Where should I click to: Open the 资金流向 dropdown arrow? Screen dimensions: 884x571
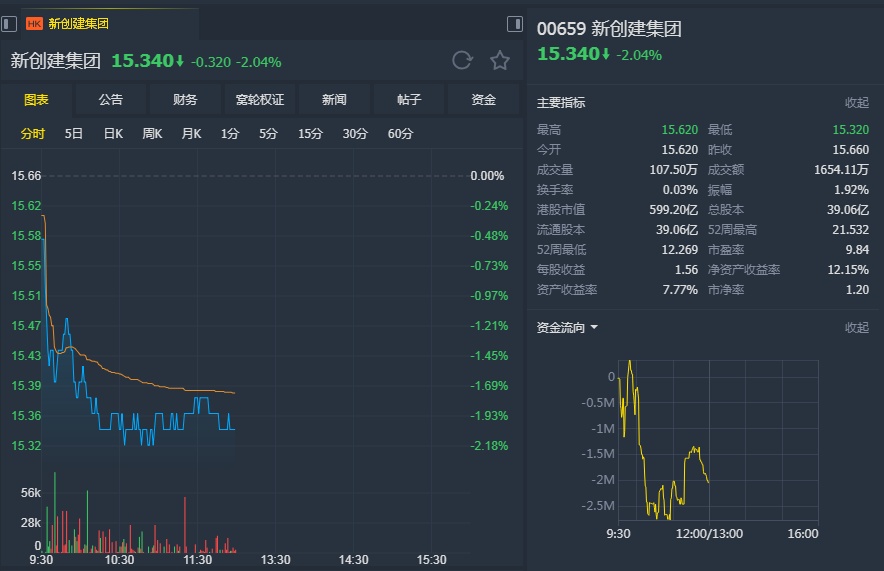pyautogui.click(x=594, y=327)
